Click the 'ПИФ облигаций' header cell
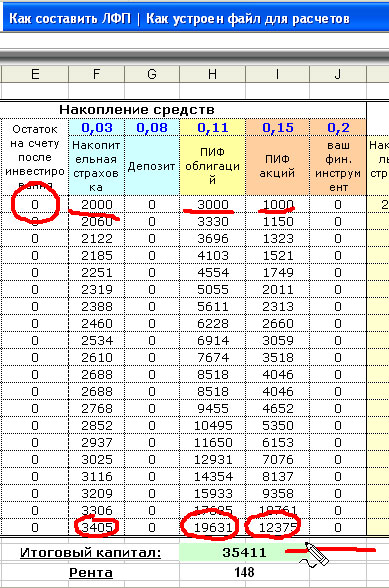Screen dimensions: 389x588 213,166
